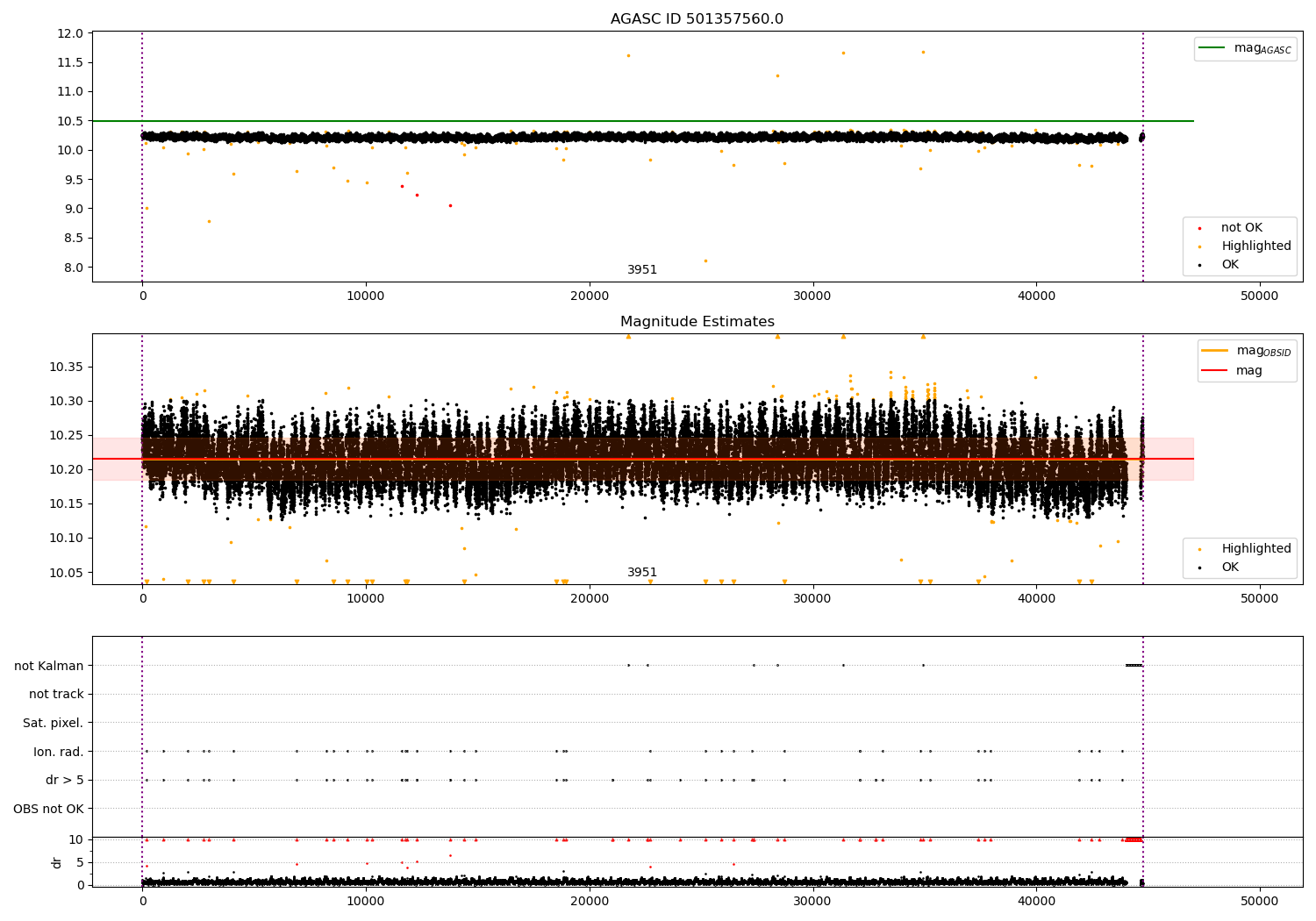1316x921 pixels.
Task: Click the 'not track' row label
Action: [x=56, y=694]
